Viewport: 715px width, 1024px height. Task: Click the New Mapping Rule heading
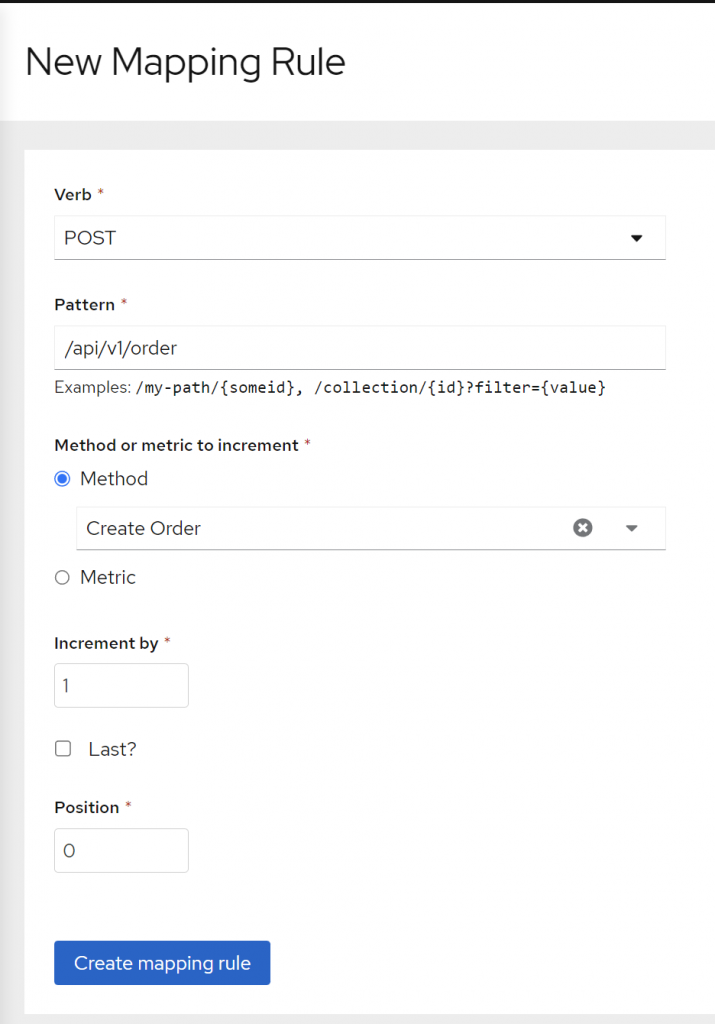(x=185, y=62)
